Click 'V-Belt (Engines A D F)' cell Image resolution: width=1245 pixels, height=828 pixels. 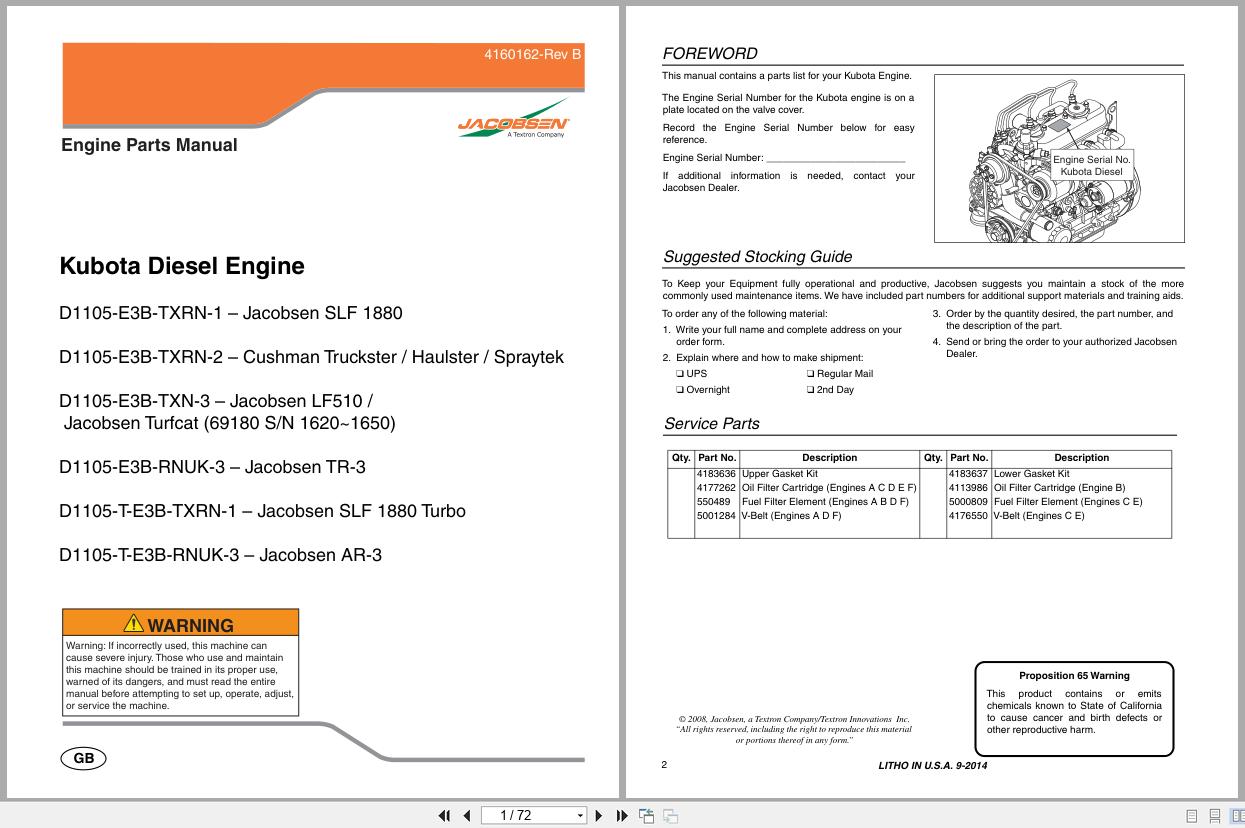pos(792,516)
